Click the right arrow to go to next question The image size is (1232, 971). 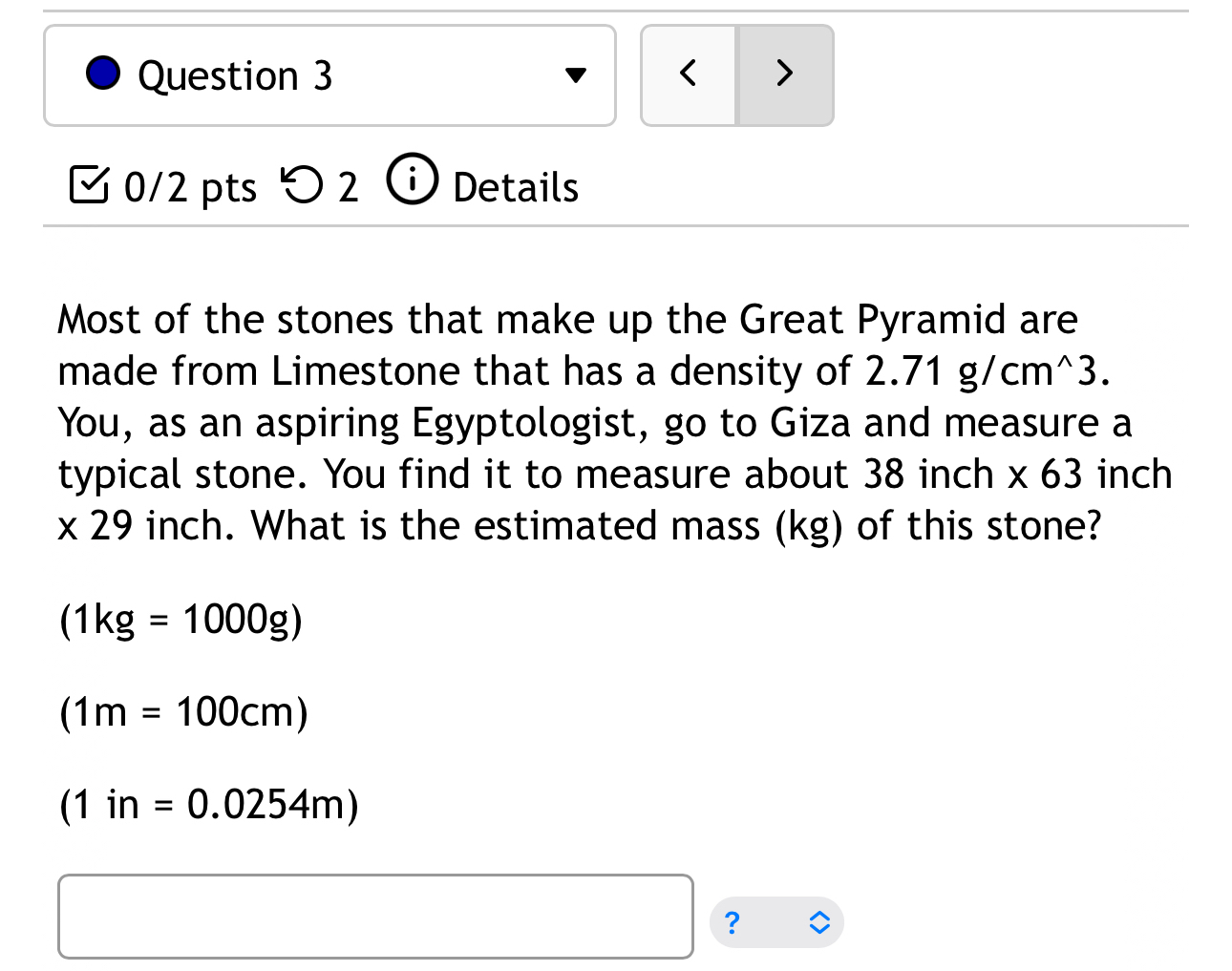coord(784,74)
